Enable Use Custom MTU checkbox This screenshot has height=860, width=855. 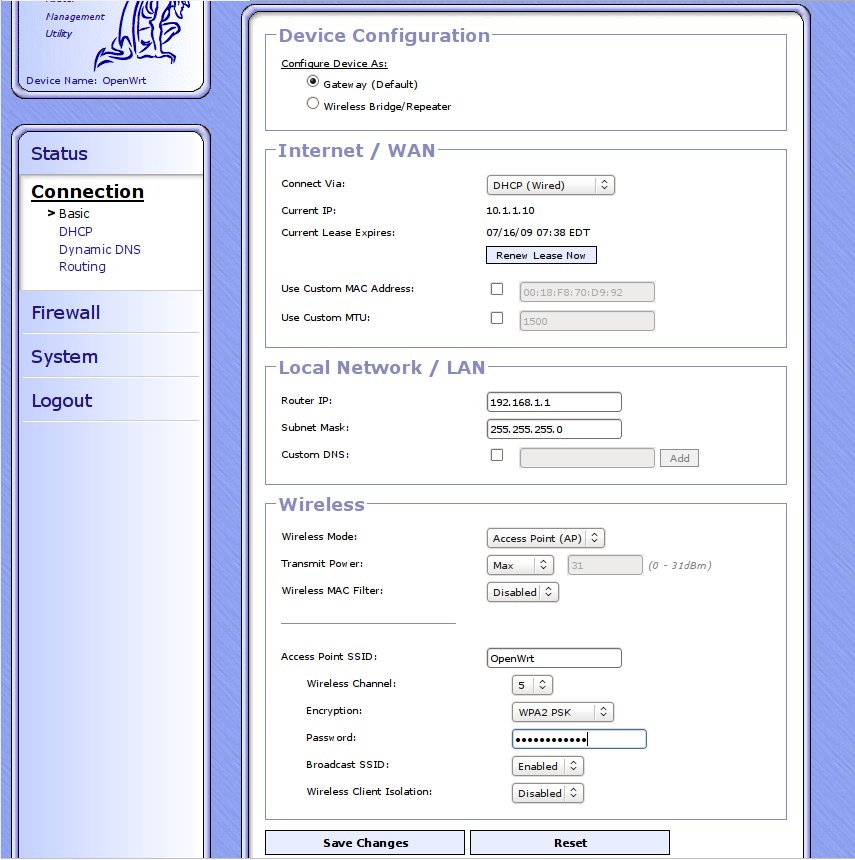coord(497,318)
